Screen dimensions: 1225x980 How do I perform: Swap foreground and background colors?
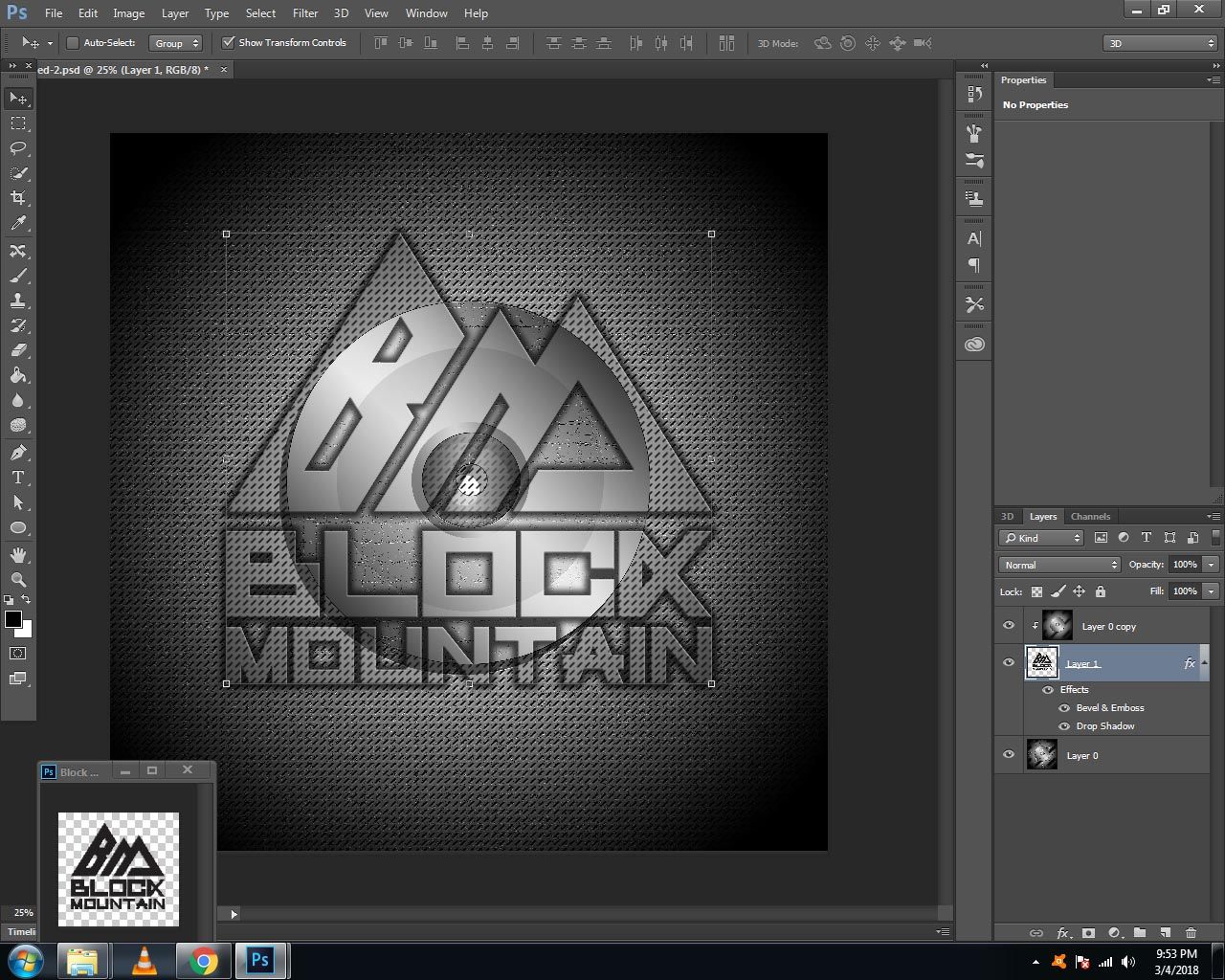pyautogui.click(x=26, y=600)
